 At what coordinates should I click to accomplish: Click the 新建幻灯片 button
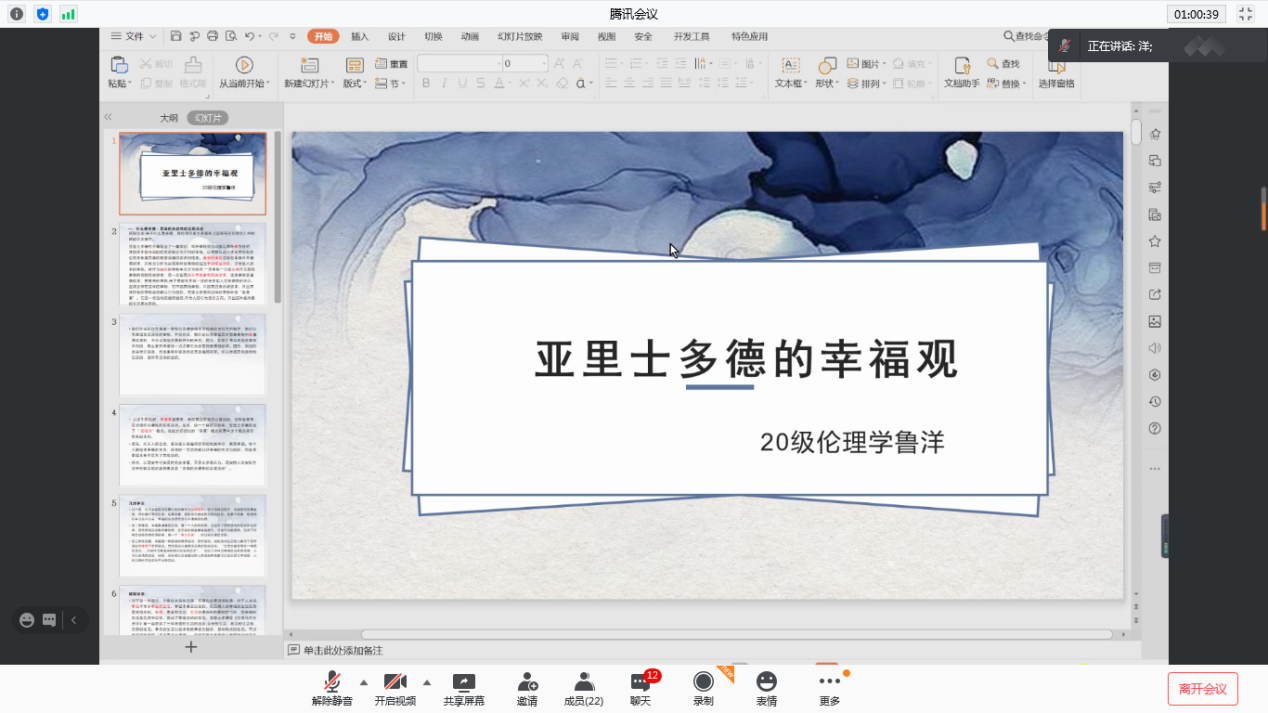point(307,72)
